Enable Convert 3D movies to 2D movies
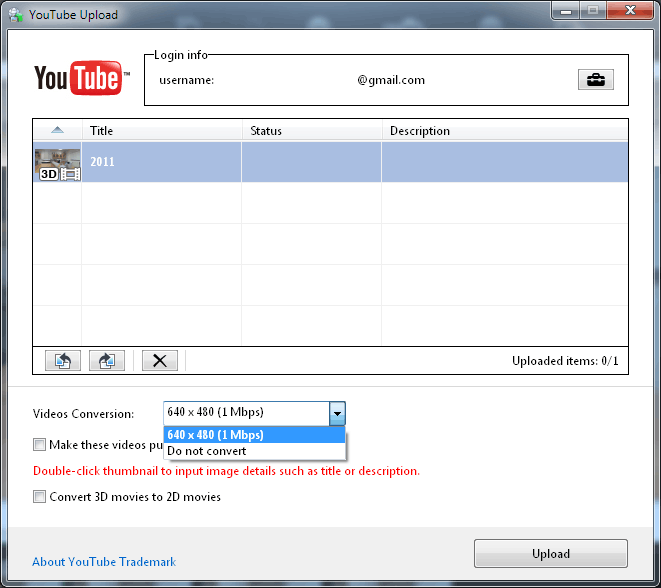This screenshot has height=588, width=661. 39,497
